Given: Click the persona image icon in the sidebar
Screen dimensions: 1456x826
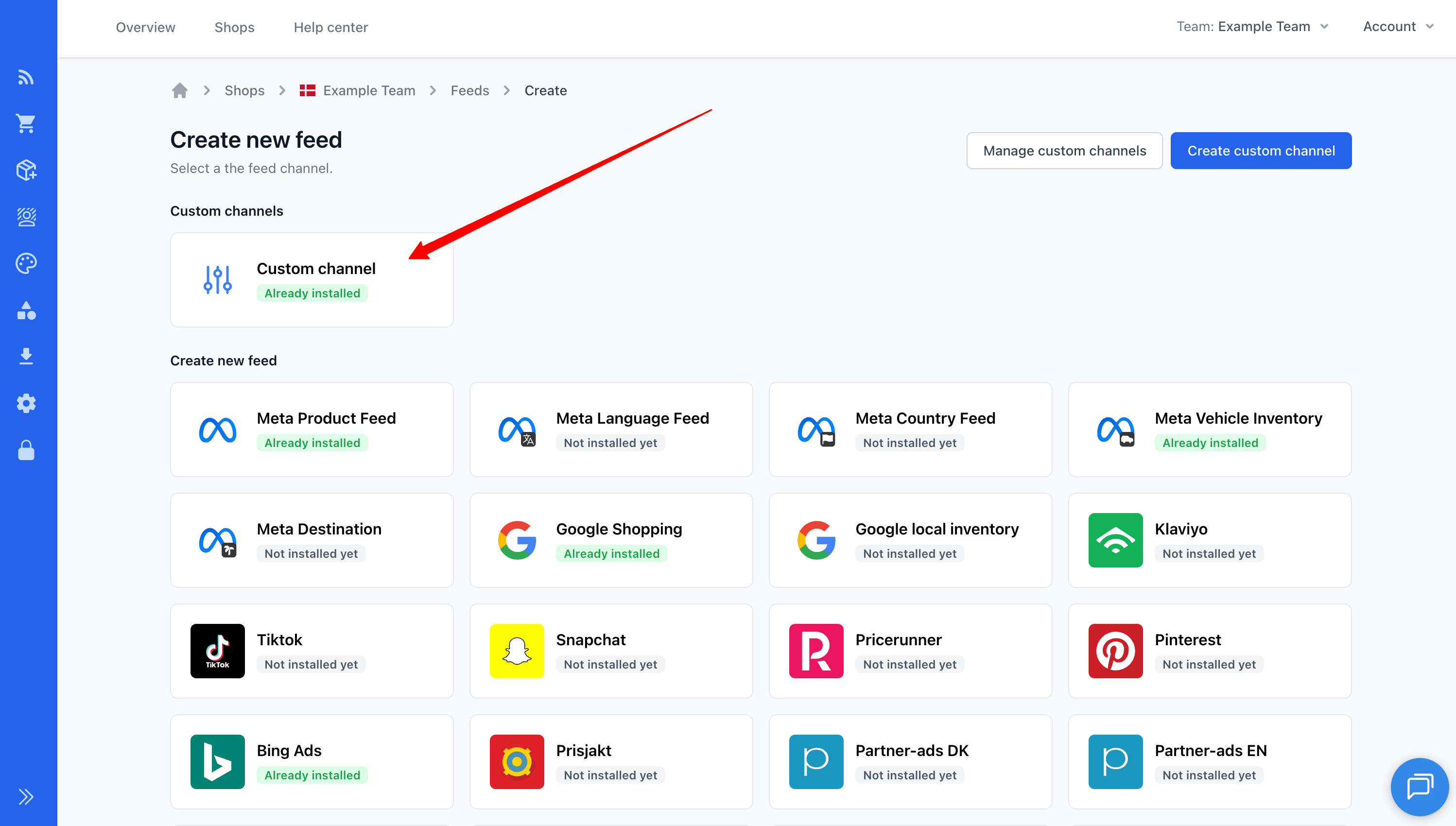Looking at the screenshot, I should point(26,217).
